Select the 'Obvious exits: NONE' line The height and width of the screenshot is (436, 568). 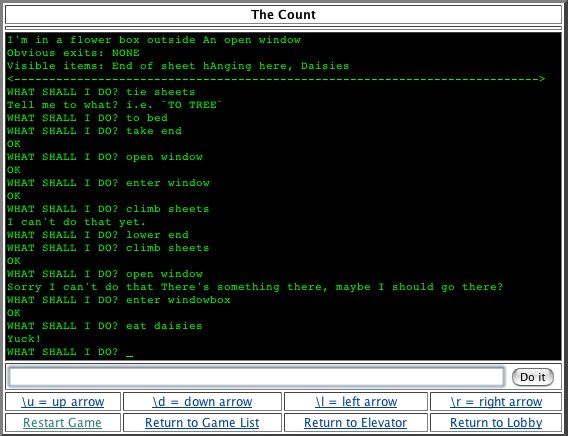click(73, 53)
